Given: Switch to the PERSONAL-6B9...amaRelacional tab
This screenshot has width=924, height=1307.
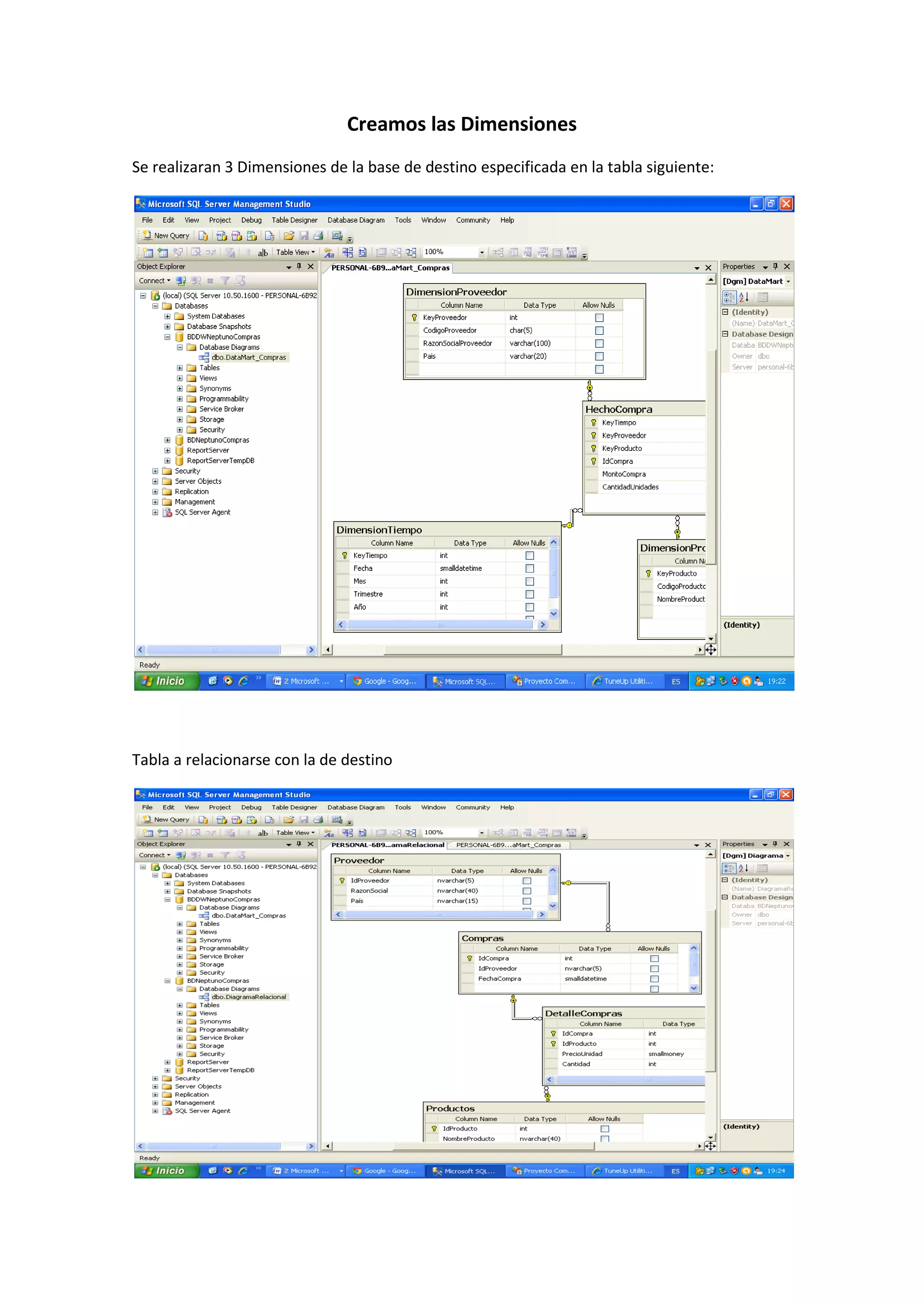Looking at the screenshot, I should tap(388, 845).
